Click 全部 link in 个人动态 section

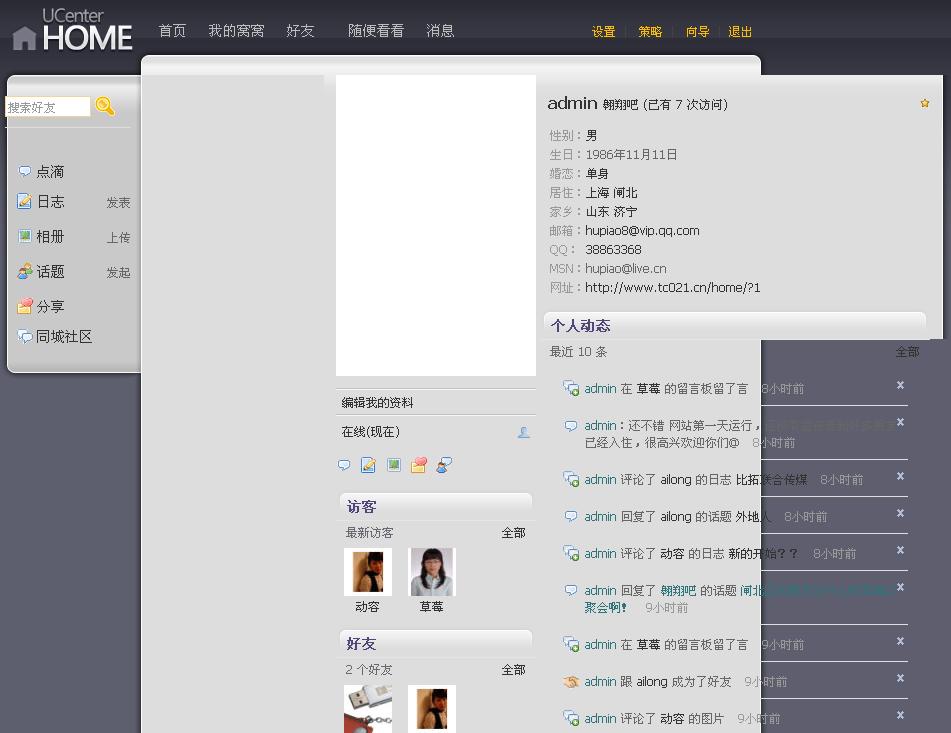(907, 352)
